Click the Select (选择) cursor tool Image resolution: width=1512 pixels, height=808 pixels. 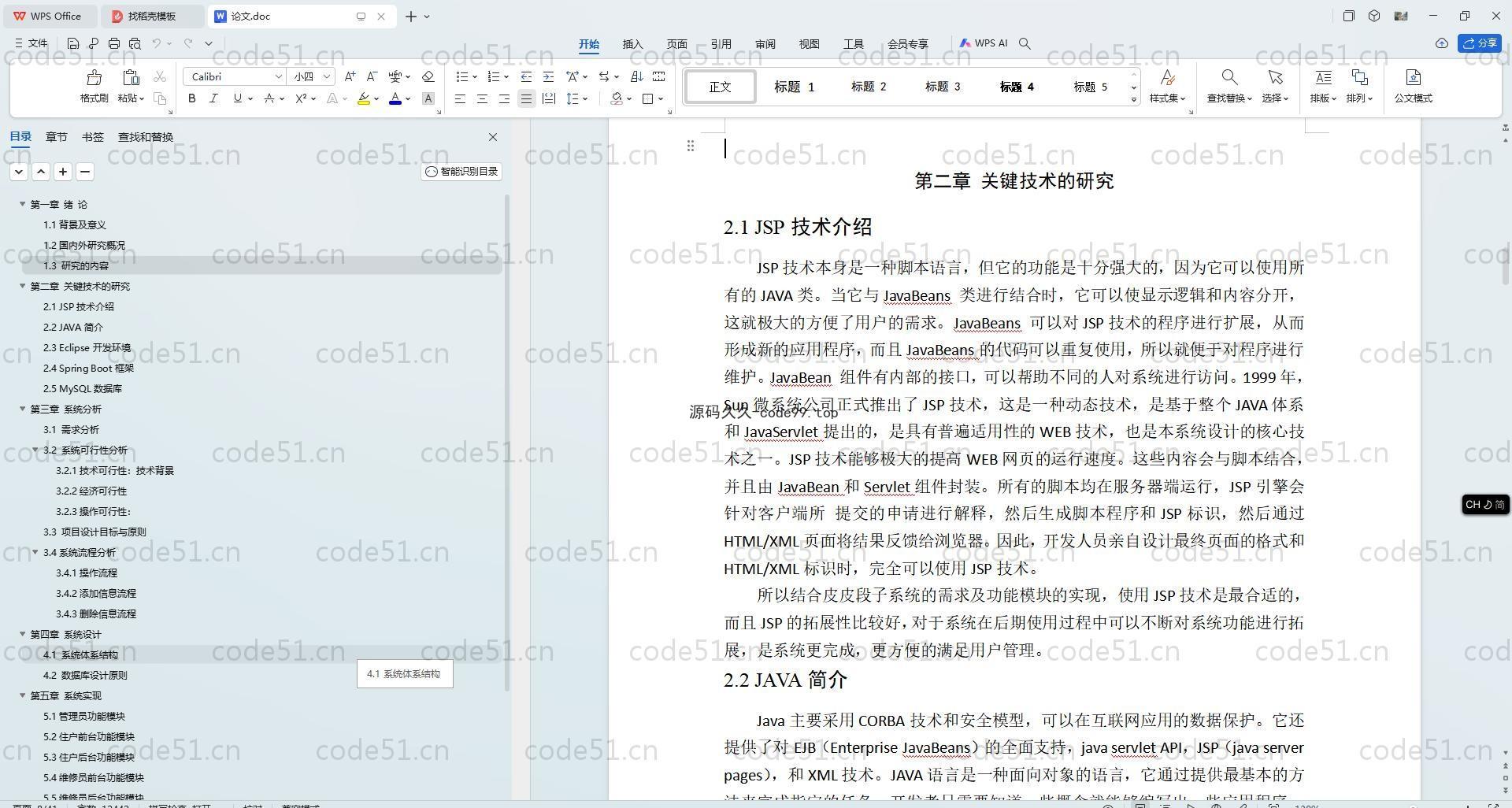[x=1275, y=86]
